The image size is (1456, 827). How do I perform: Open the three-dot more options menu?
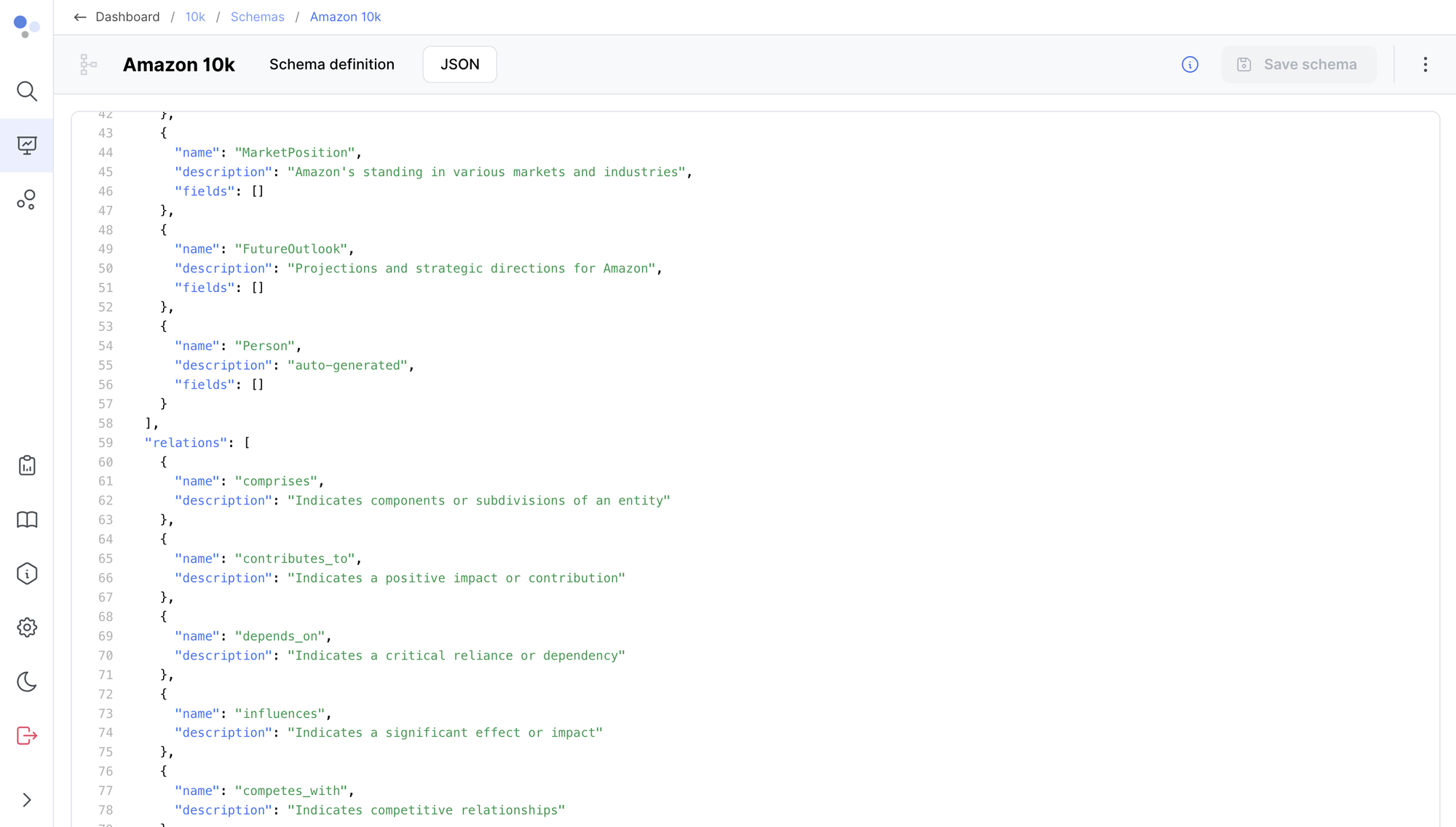click(x=1425, y=65)
